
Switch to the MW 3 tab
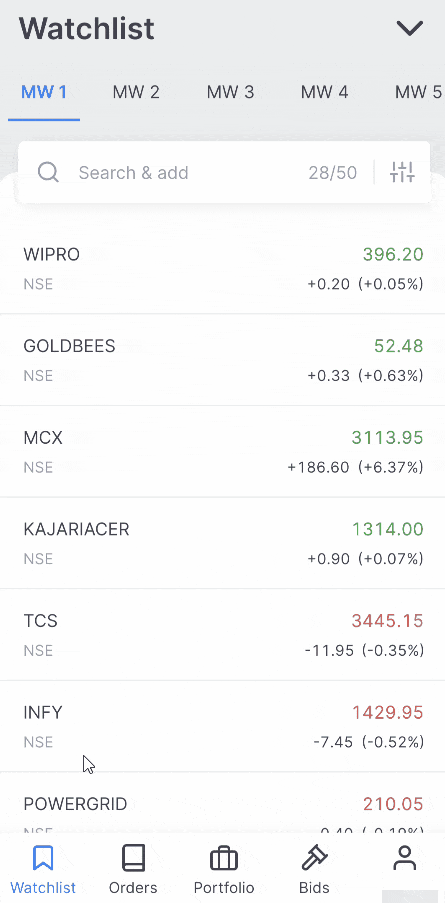230,92
